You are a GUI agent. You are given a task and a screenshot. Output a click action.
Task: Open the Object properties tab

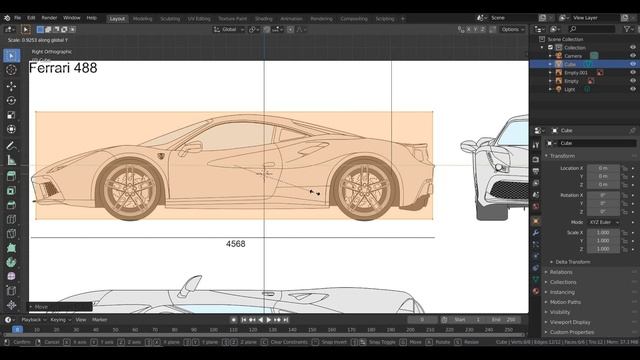coord(536,221)
